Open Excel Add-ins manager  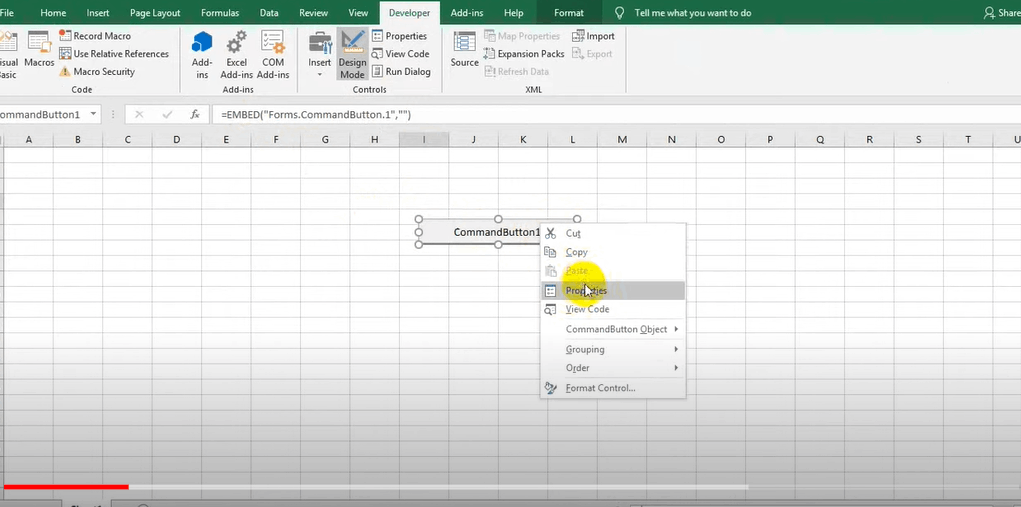236,55
